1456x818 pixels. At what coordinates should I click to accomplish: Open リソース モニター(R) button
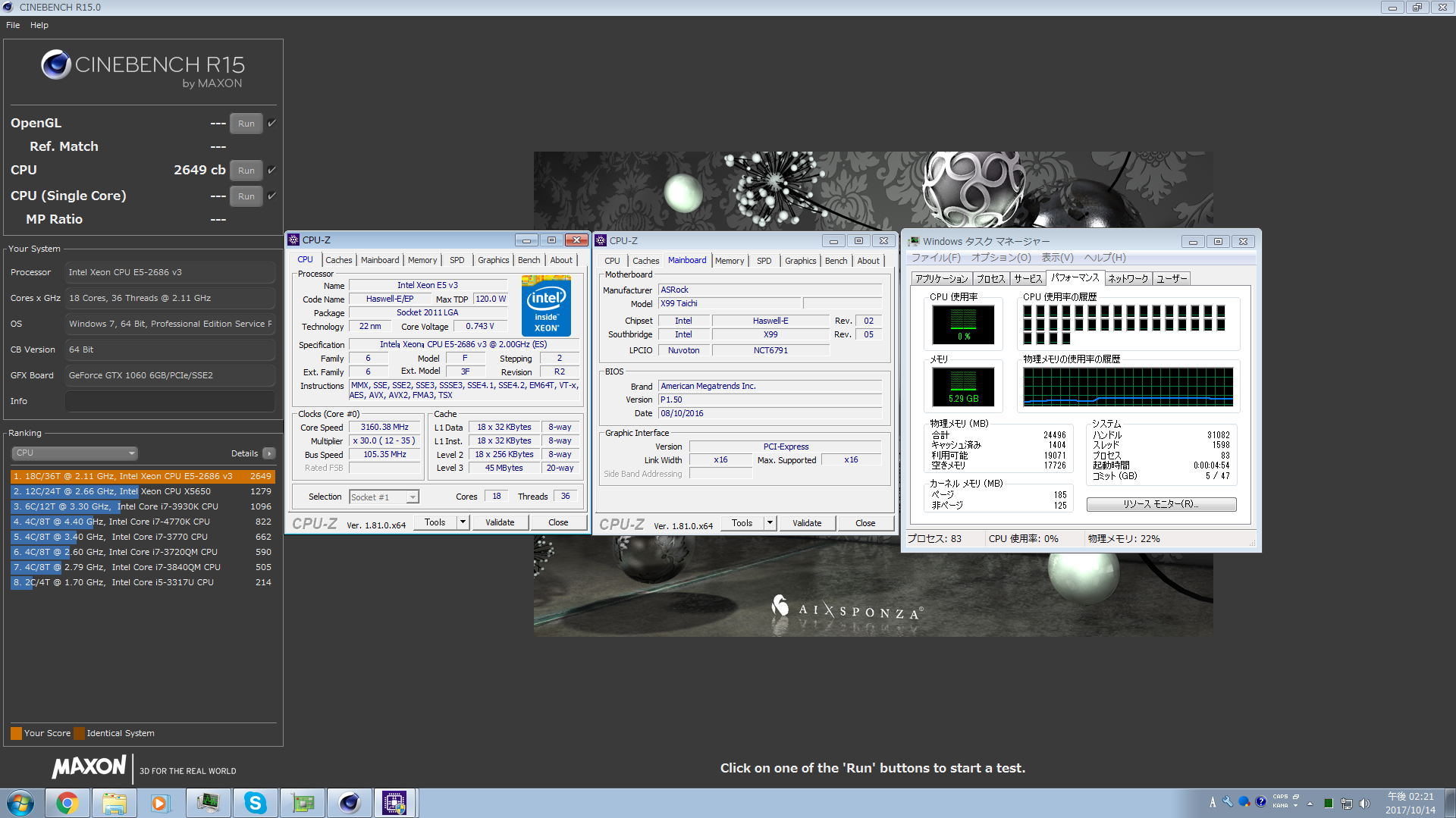1161,504
